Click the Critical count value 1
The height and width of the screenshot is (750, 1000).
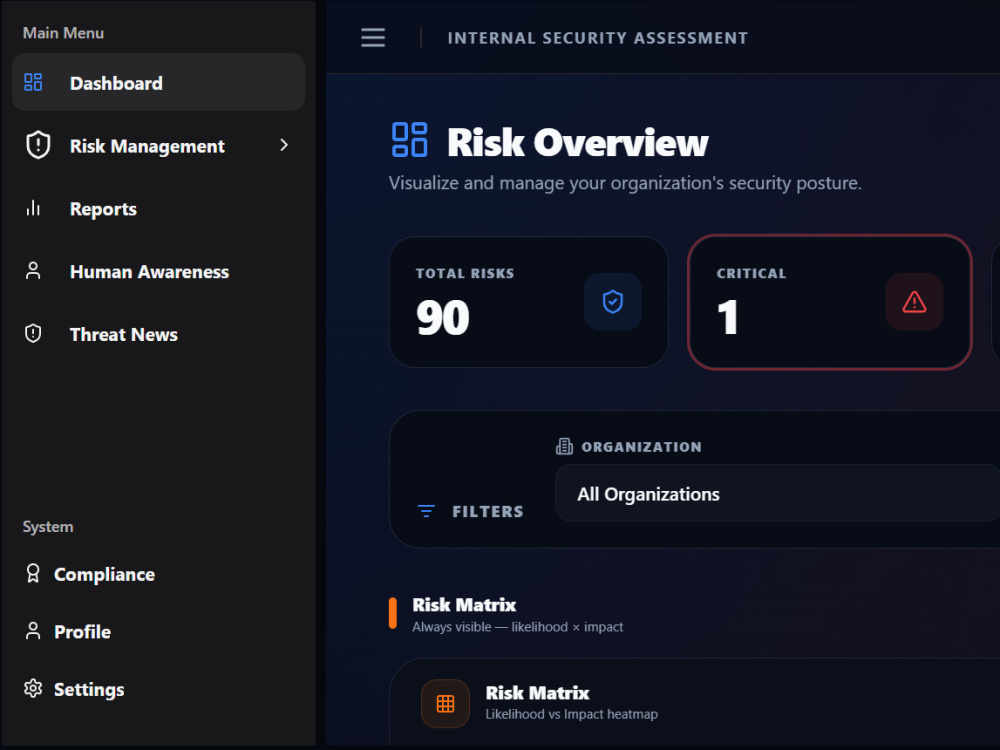click(727, 317)
